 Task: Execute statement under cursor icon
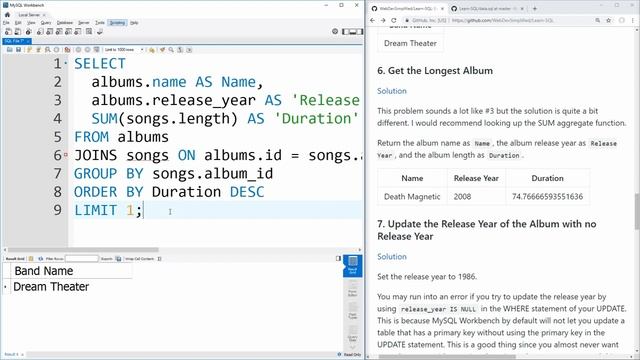point(38,50)
